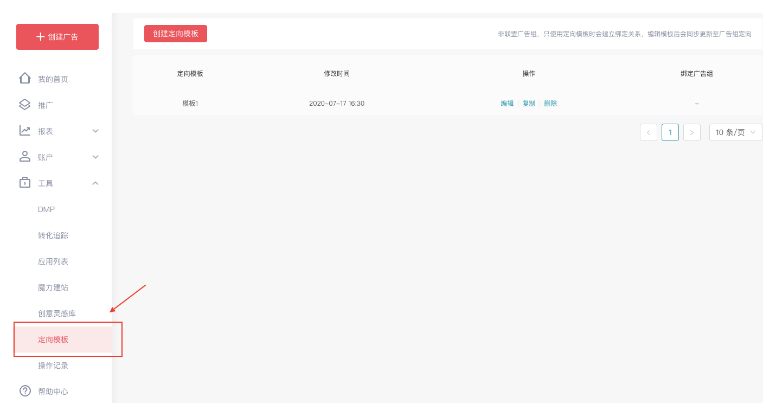Open 应用列表 in the sidebar
The height and width of the screenshot is (409, 772).
[x=53, y=261]
